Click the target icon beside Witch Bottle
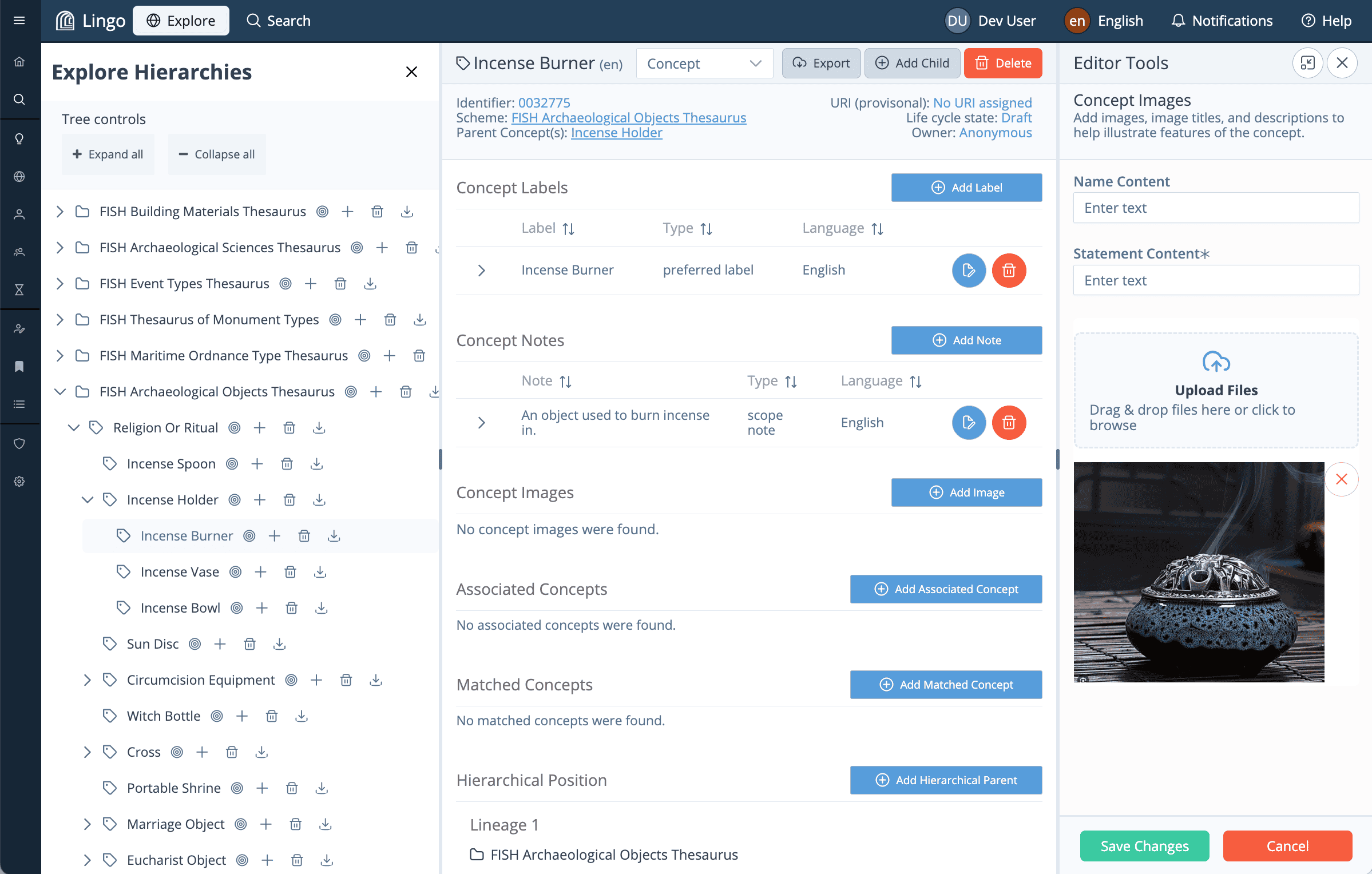The width and height of the screenshot is (1372, 874). click(x=217, y=716)
